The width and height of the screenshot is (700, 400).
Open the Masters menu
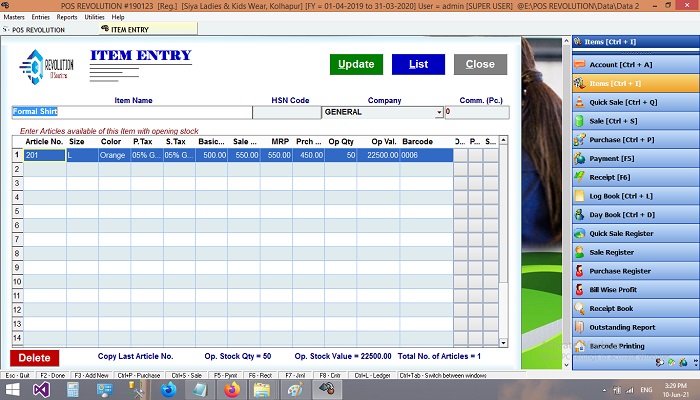pos(14,17)
